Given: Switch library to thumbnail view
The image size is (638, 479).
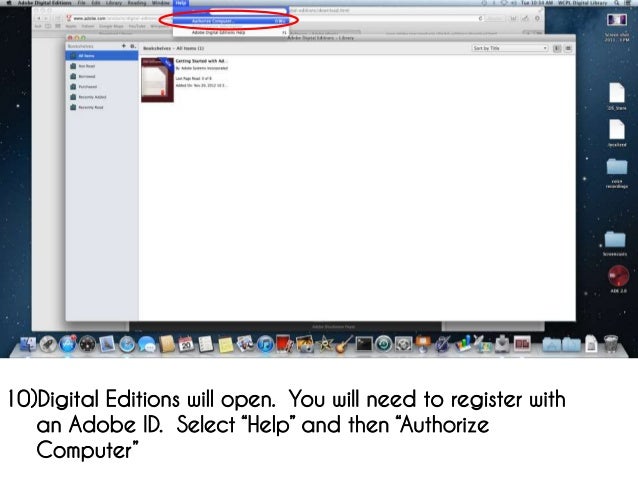Looking at the screenshot, I should (x=557, y=48).
